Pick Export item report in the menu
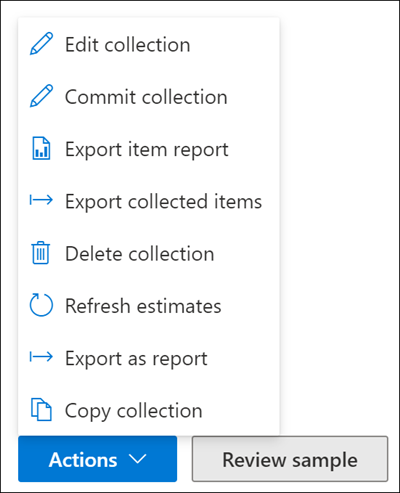The image size is (400, 493). (149, 149)
